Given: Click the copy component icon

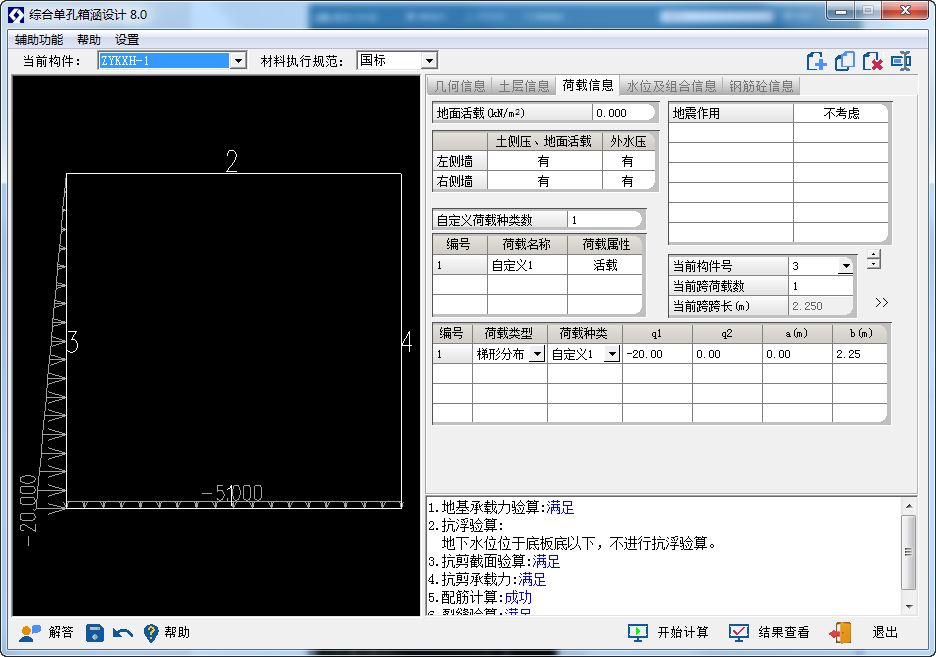Looking at the screenshot, I should (844, 61).
